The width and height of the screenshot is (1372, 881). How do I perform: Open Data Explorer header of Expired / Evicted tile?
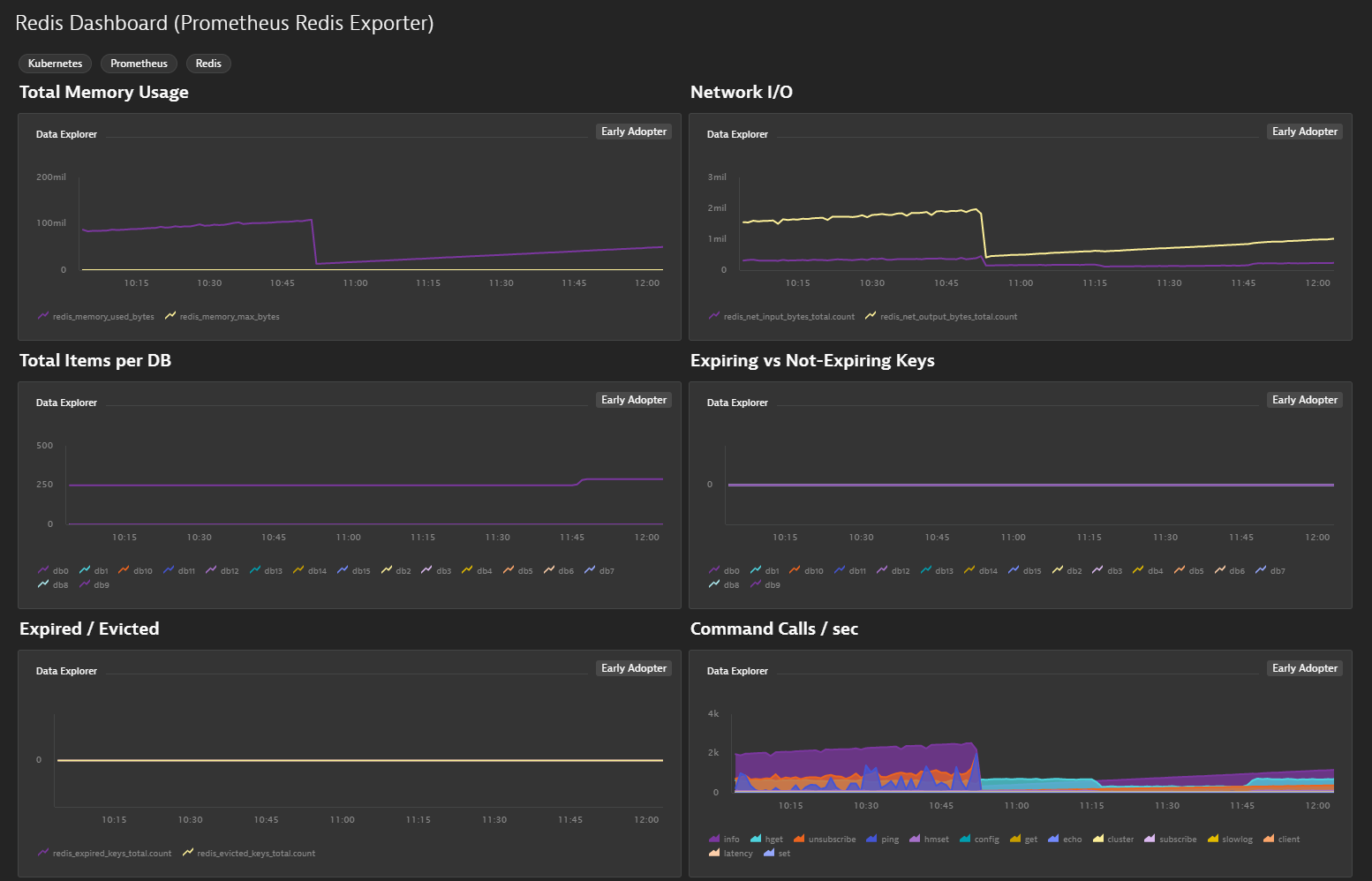pos(66,671)
